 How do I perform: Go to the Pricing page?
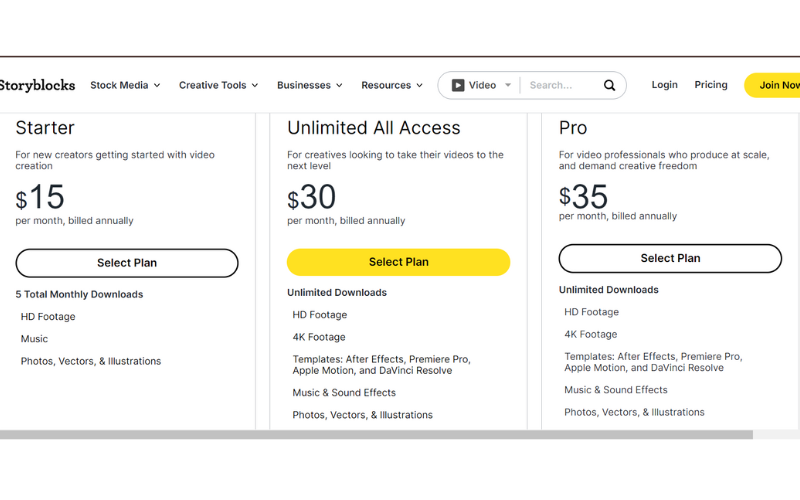coord(711,85)
